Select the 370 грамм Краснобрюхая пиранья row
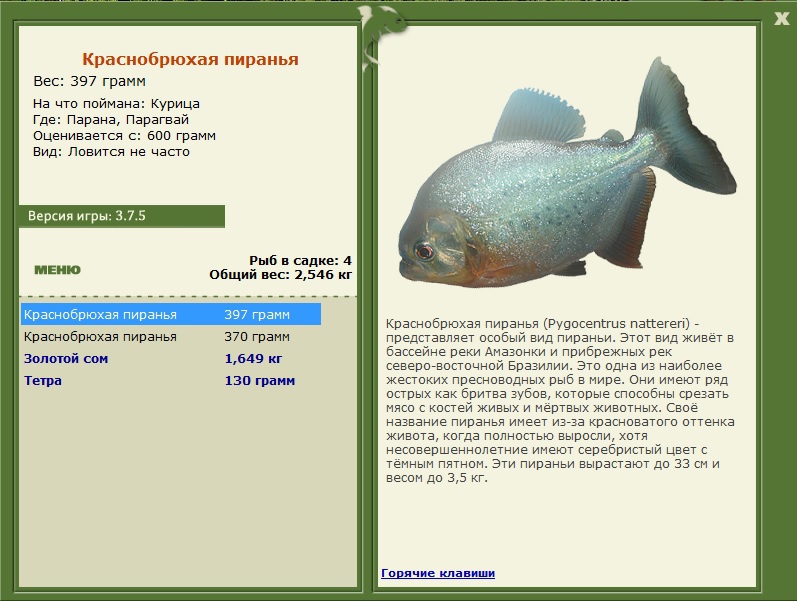Viewport: 797px width, 601px height. 171,337
